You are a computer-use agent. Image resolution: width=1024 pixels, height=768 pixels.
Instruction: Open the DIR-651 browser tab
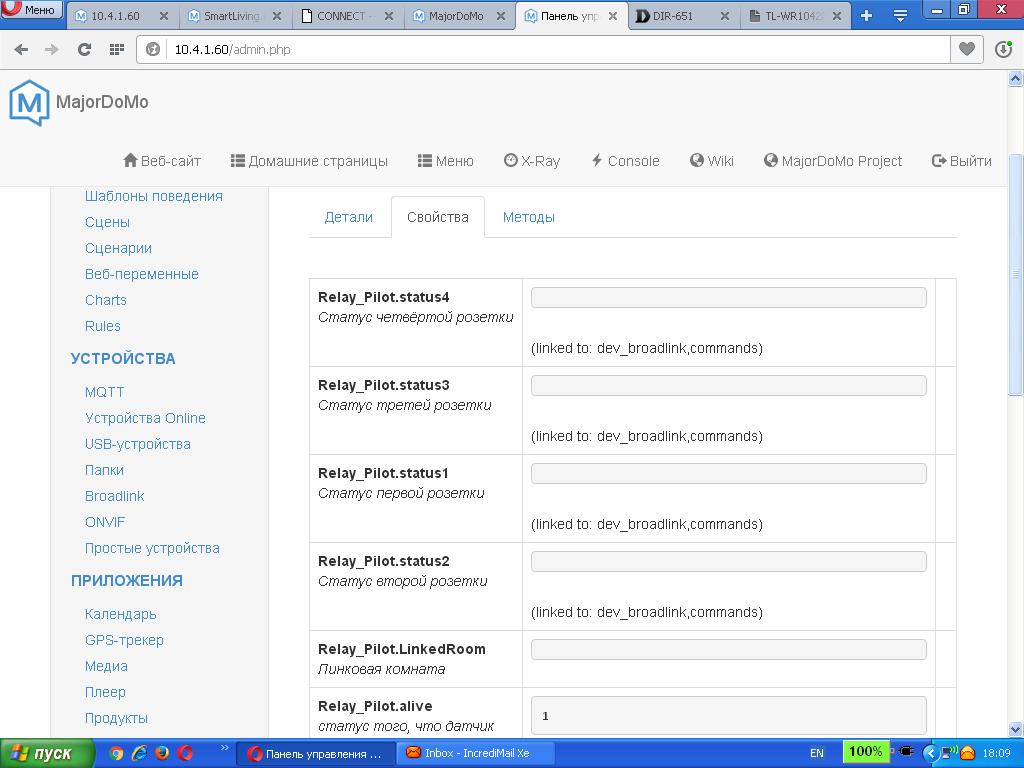click(x=682, y=16)
